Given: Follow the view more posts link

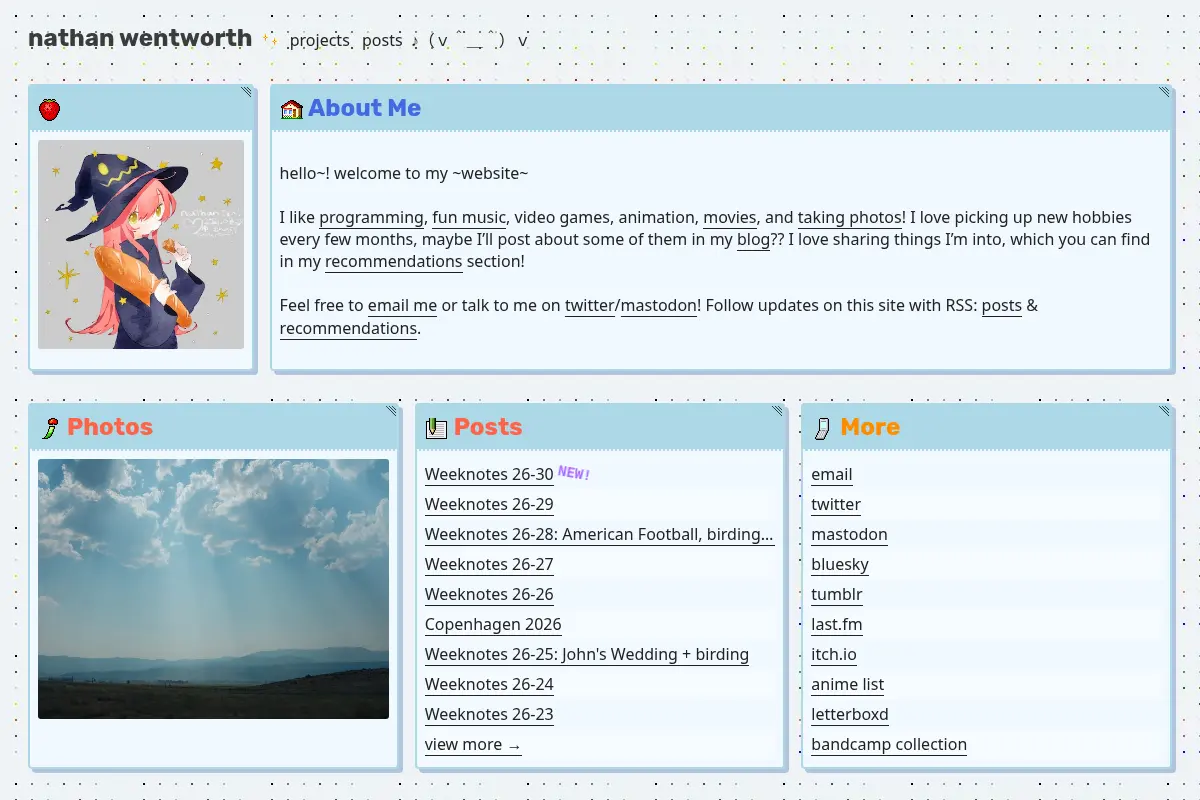Looking at the screenshot, I should click(473, 745).
